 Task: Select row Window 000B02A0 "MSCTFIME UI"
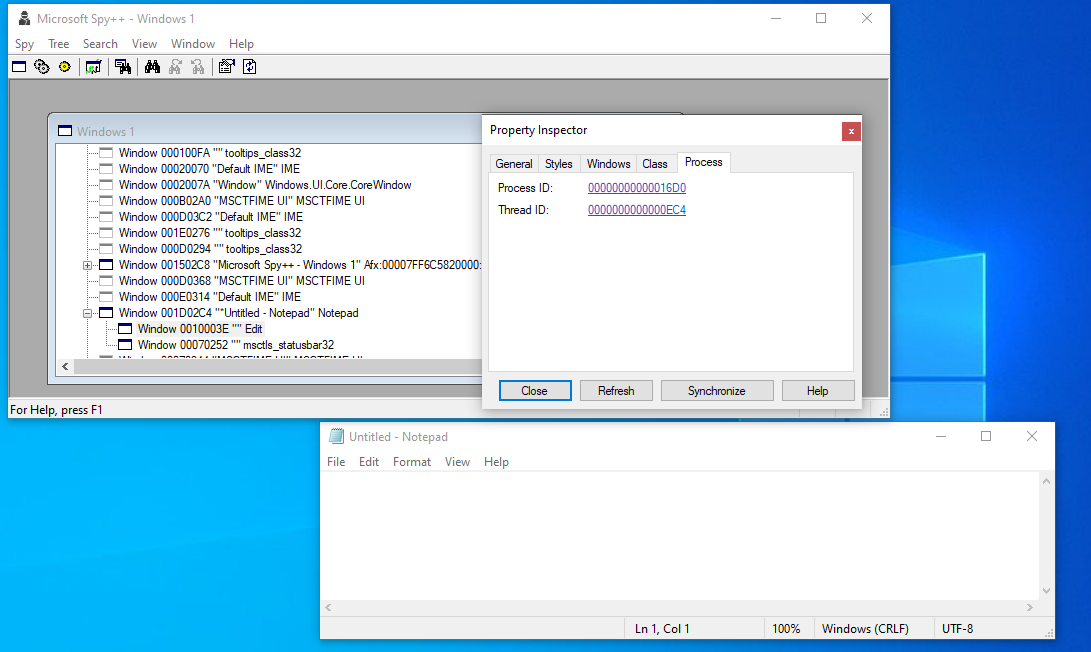(x=241, y=201)
